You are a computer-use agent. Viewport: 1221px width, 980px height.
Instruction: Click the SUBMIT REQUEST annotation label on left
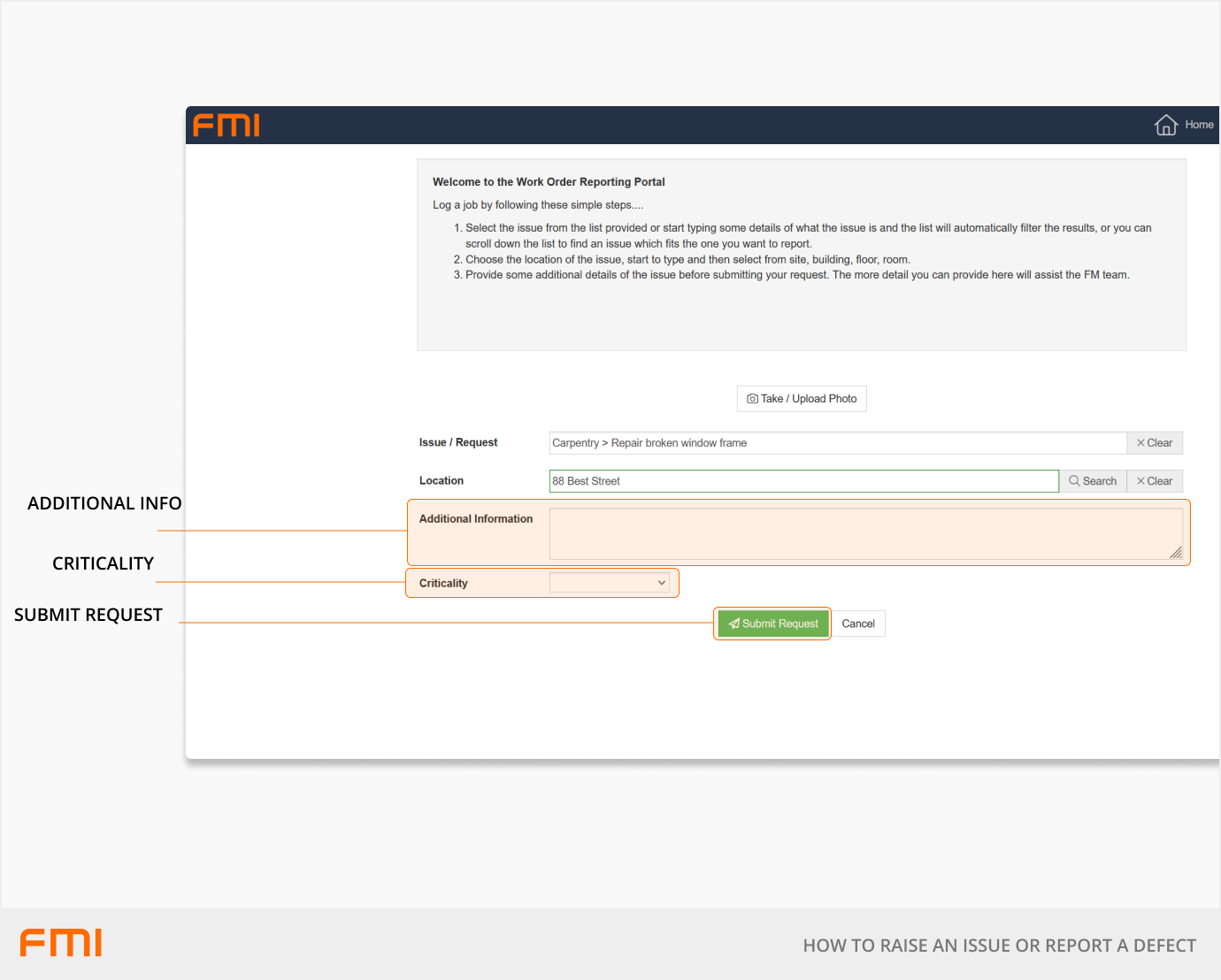tap(88, 615)
